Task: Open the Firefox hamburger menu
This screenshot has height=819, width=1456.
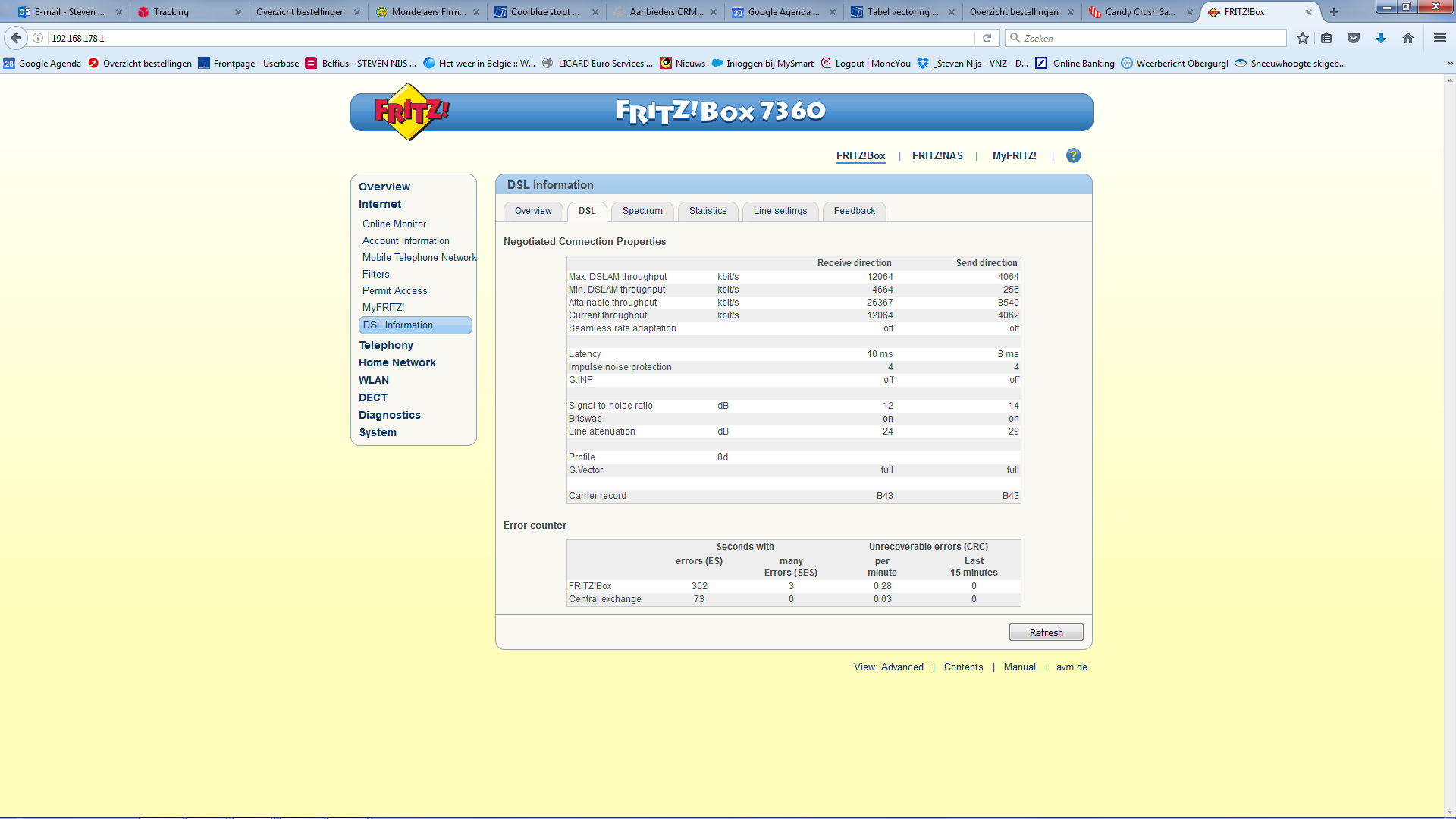Action: pos(1440,38)
